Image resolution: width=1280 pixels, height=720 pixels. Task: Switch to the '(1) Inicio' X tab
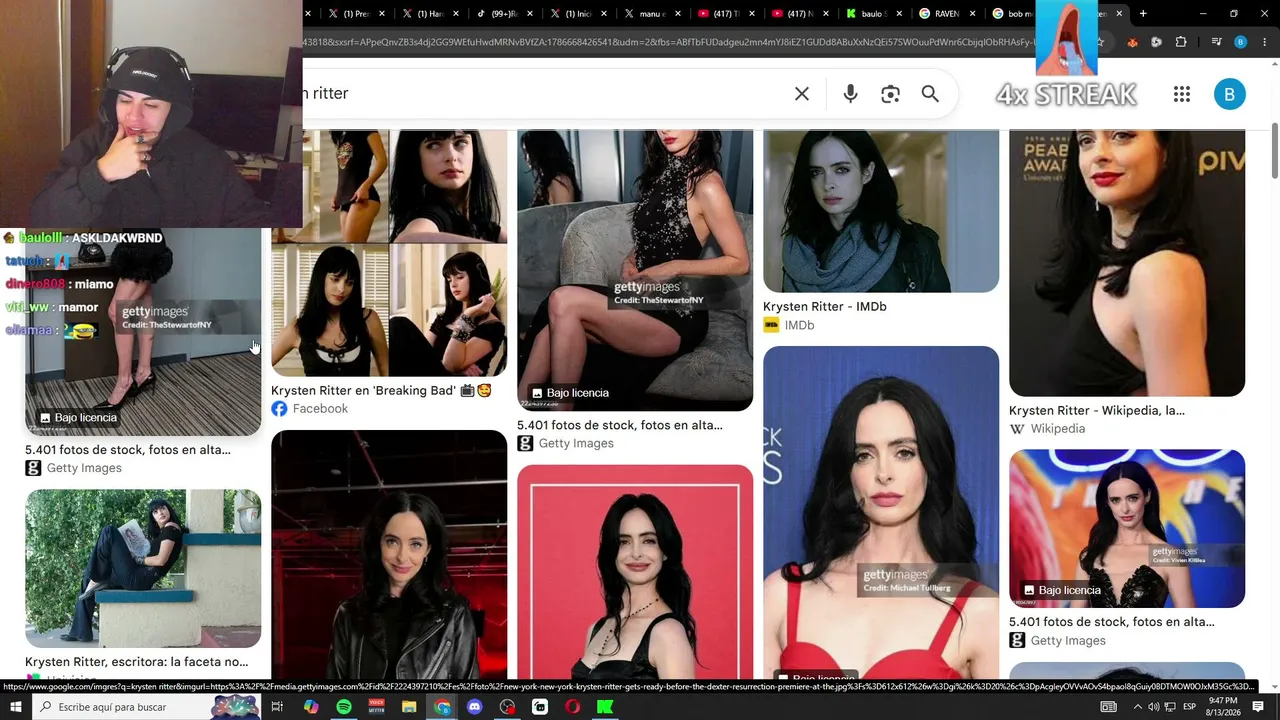point(578,14)
